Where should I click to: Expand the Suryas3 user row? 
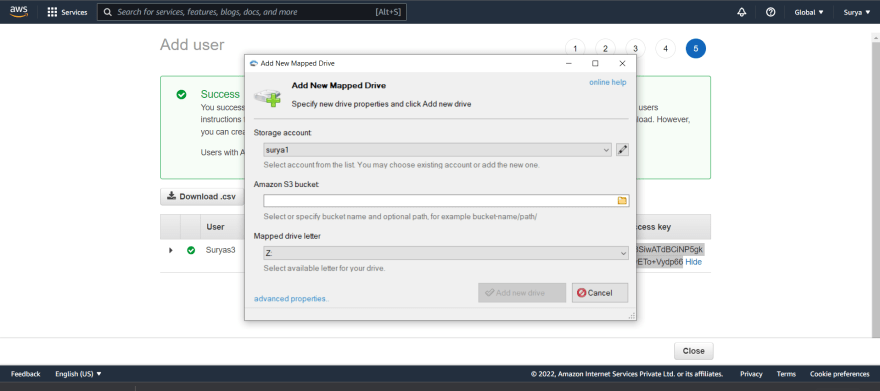click(x=171, y=250)
